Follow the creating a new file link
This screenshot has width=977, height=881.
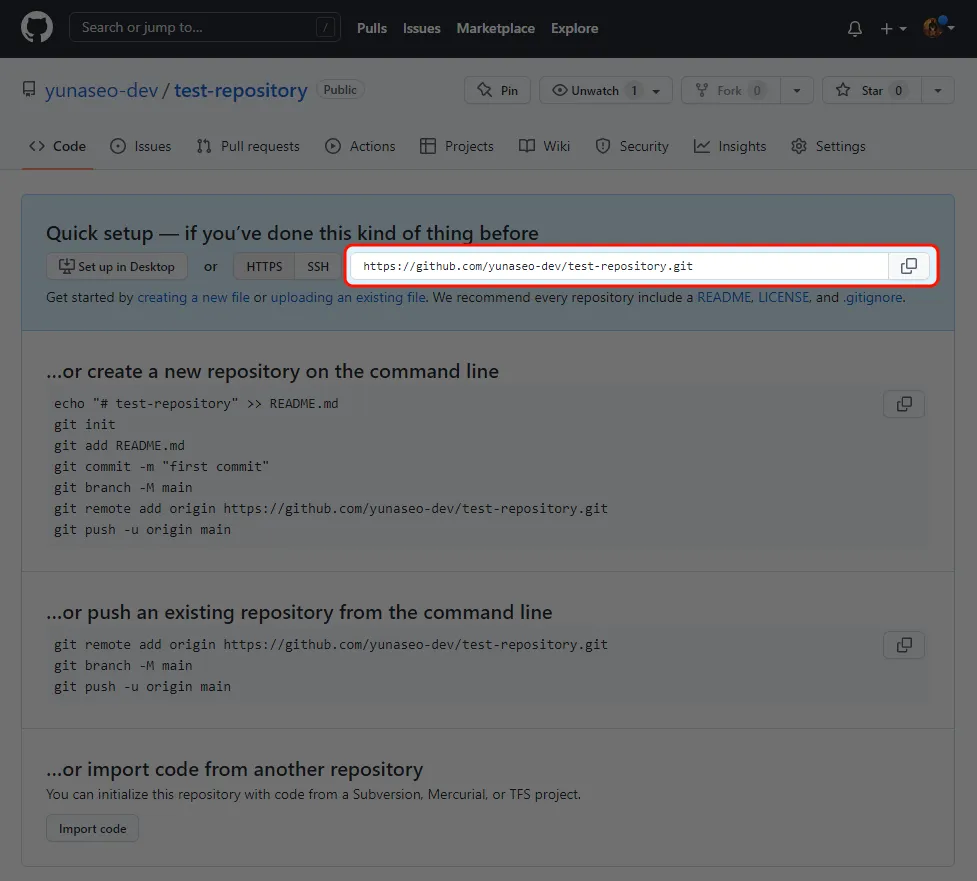point(193,298)
